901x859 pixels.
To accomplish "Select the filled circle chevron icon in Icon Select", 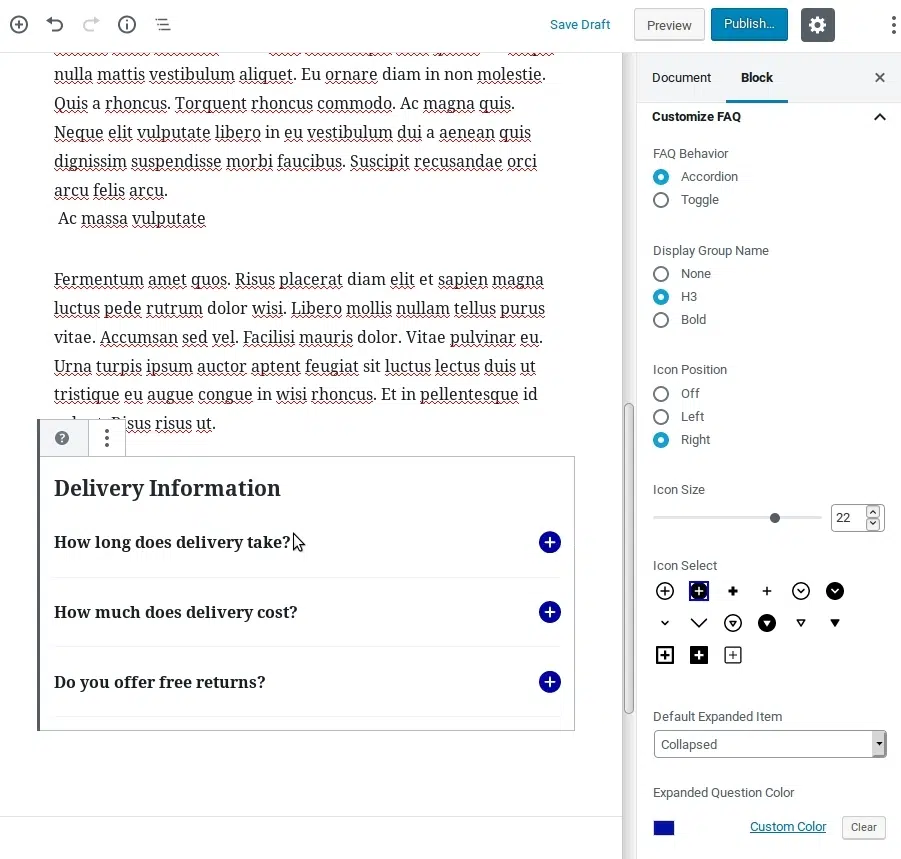I will tap(835, 591).
